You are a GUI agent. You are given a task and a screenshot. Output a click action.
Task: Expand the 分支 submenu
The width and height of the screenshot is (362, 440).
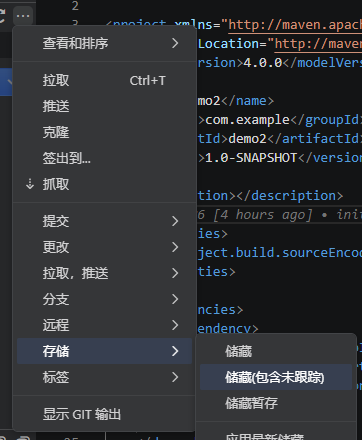104,299
